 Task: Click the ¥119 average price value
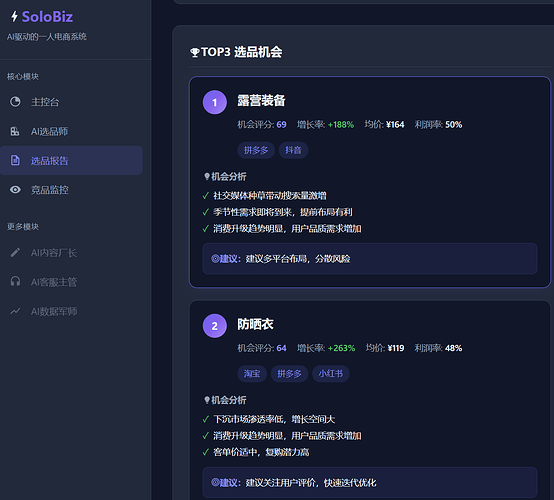coord(396,348)
